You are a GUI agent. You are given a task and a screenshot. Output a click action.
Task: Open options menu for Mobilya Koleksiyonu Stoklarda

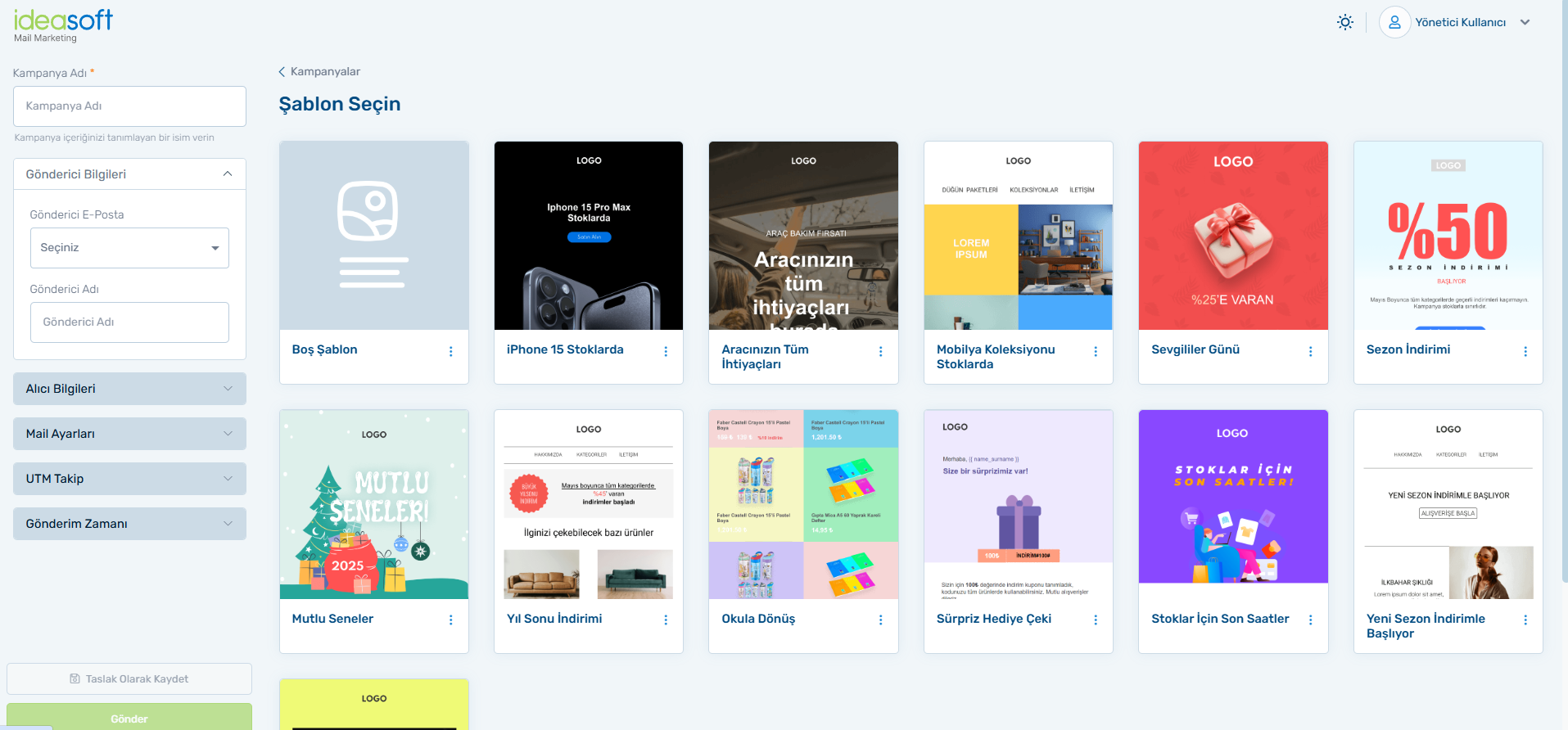click(x=1096, y=351)
